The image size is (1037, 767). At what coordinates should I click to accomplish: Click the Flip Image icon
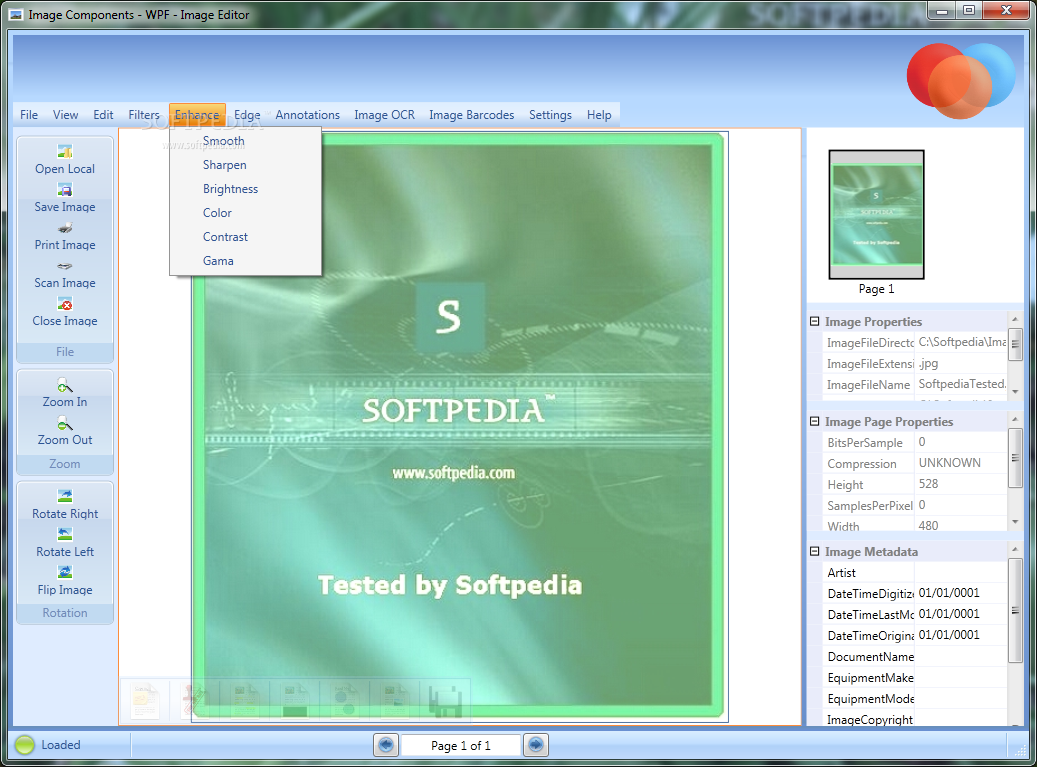coord(65,572)
